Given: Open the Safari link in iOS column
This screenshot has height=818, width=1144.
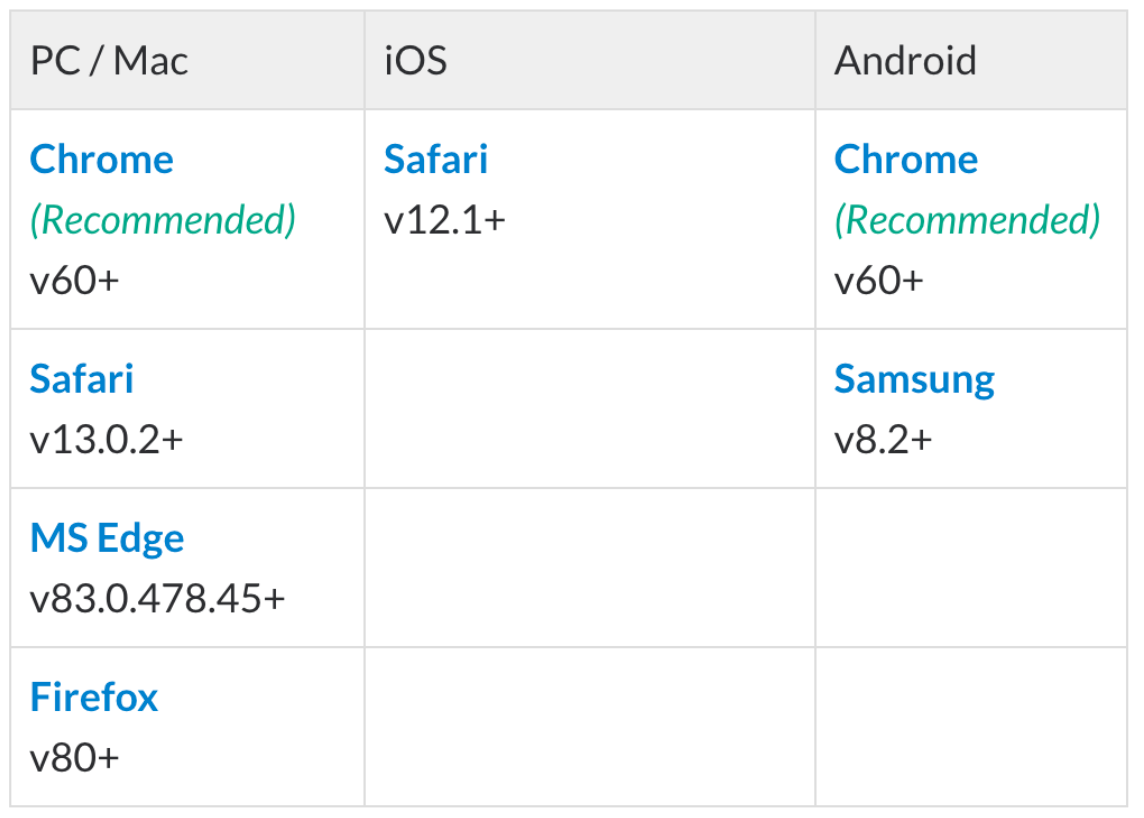Looking at the screenshot, I should [436, 159].
